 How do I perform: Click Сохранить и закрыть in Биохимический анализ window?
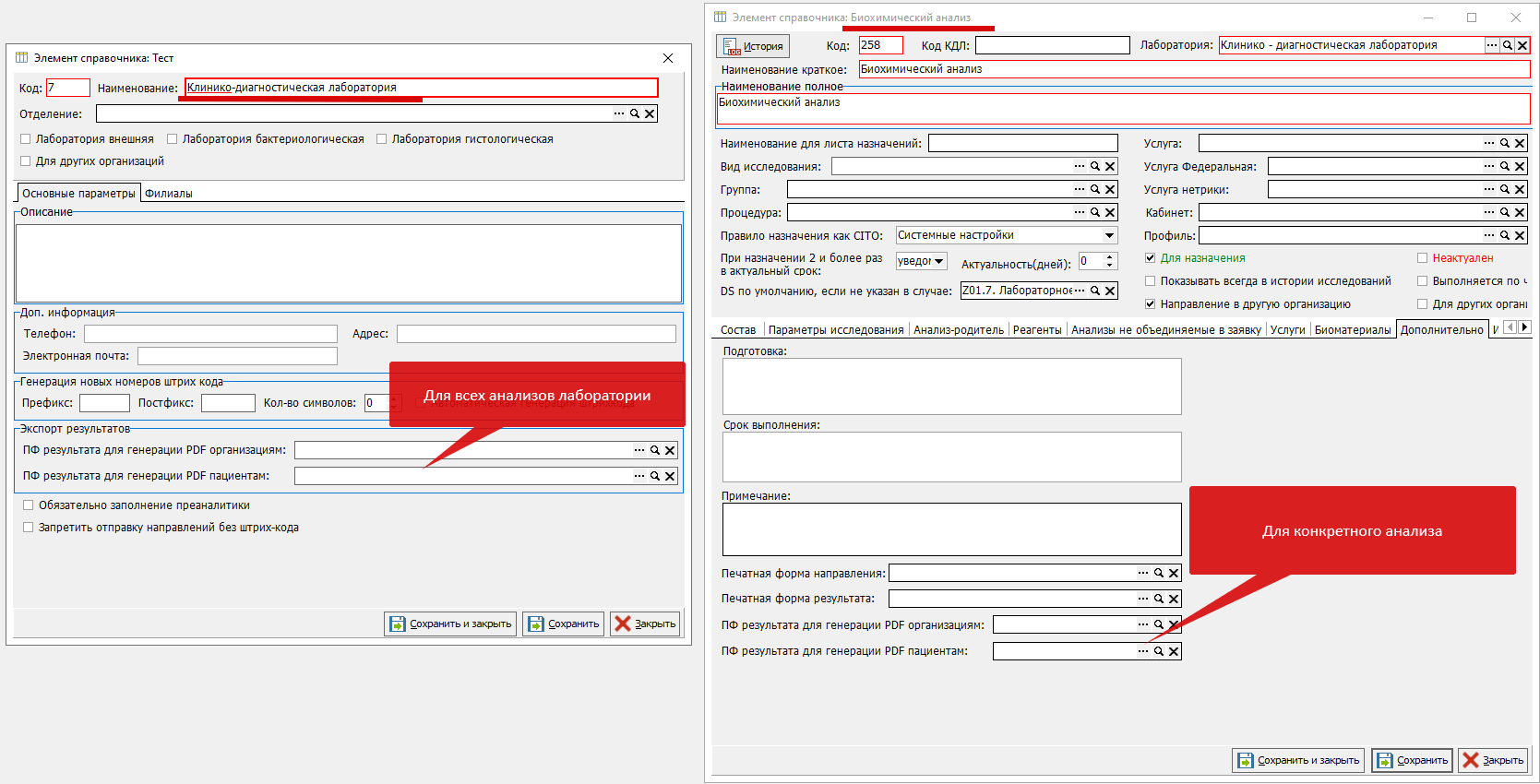(1298, 760)
